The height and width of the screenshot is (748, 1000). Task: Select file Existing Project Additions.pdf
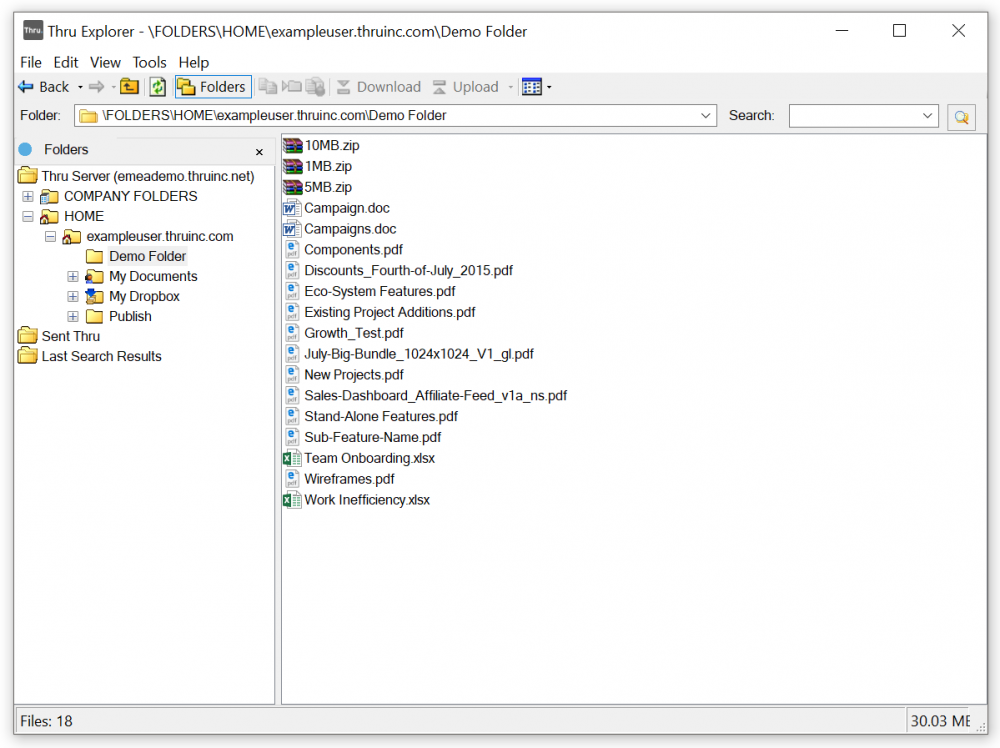tap(390, 312)
